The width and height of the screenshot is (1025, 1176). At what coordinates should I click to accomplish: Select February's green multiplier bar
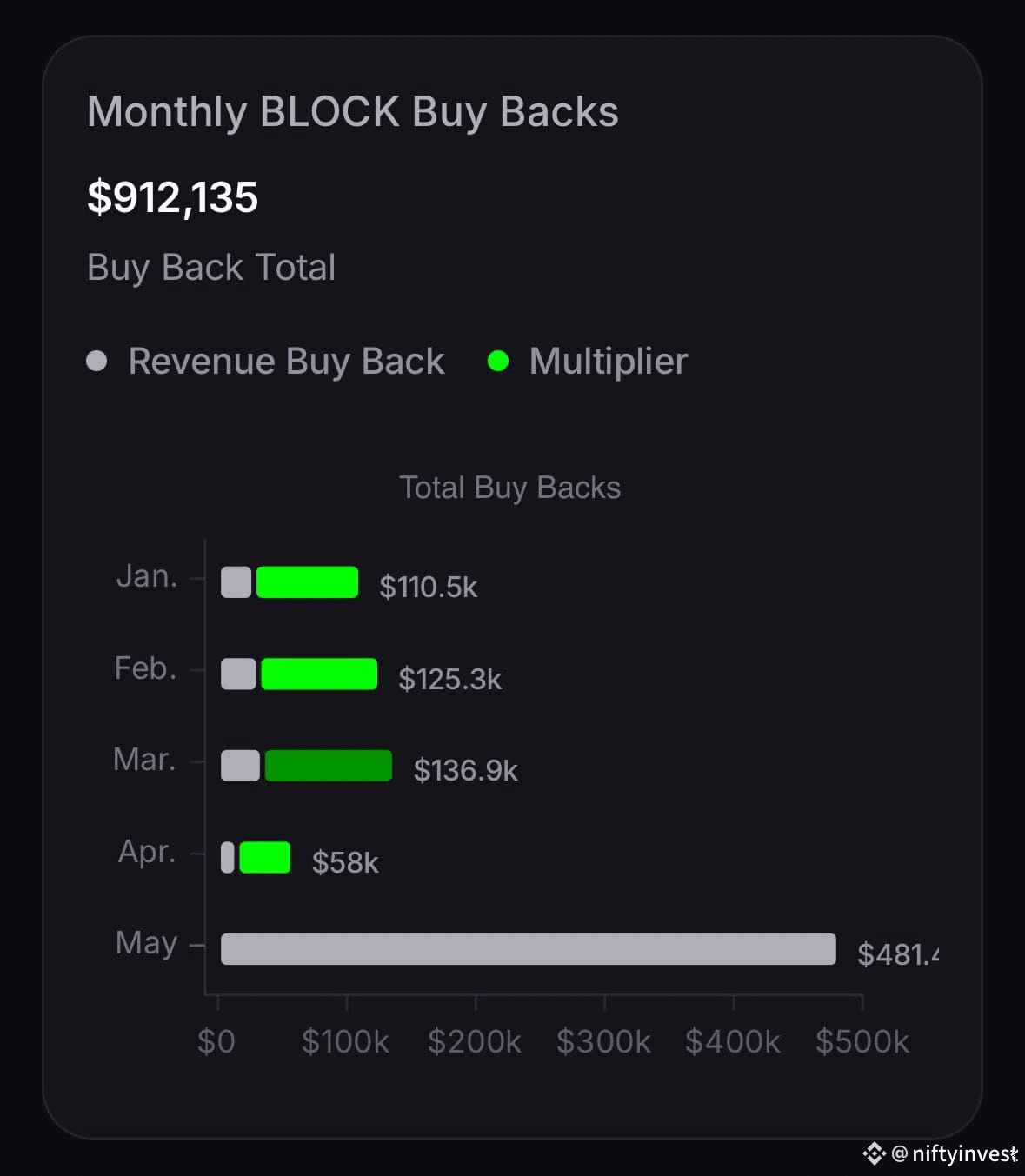point(319,674)
